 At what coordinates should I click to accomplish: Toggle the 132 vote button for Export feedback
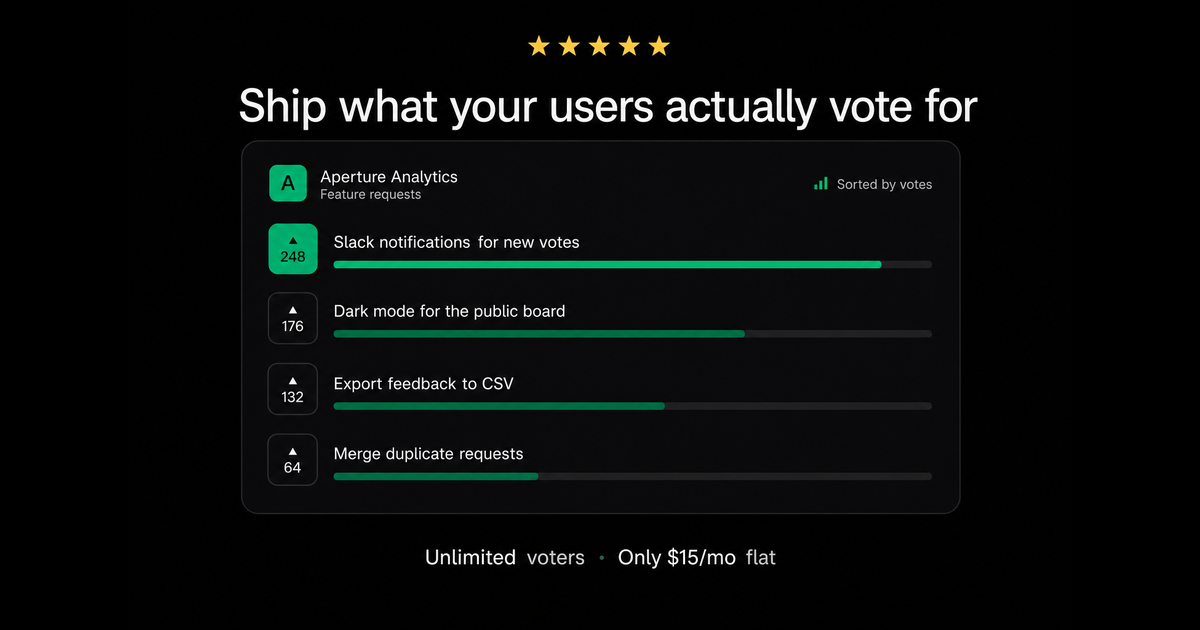(x=293, y=389)
